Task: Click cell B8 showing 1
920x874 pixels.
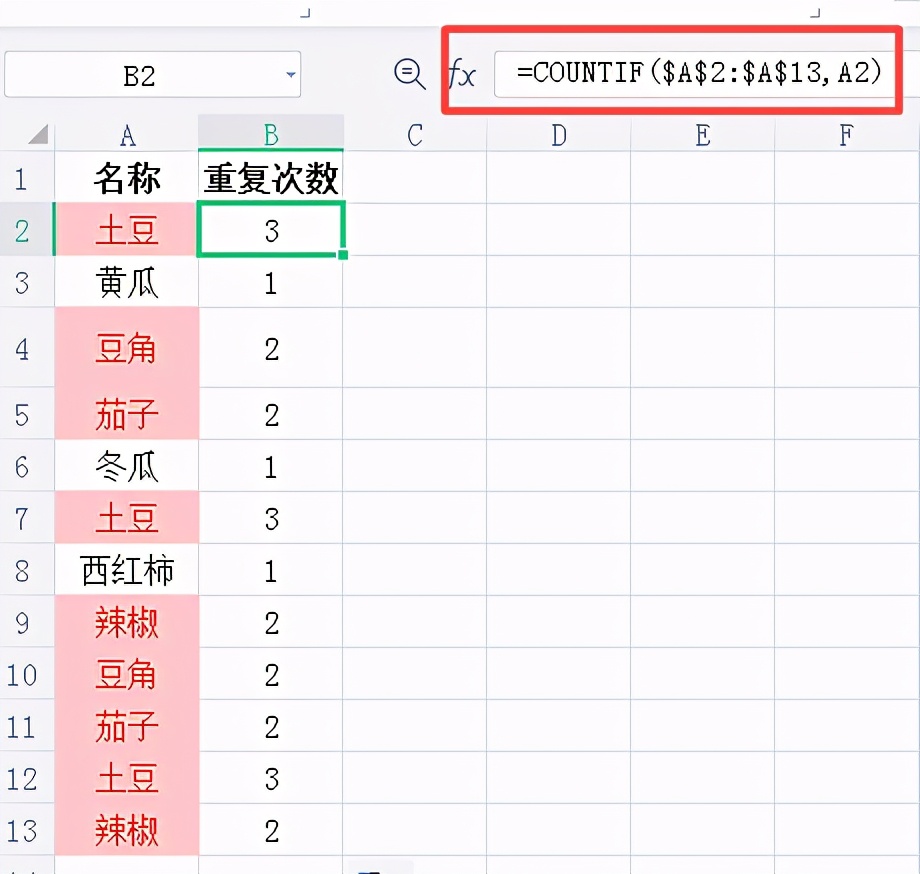Action: tap(270, 570)
